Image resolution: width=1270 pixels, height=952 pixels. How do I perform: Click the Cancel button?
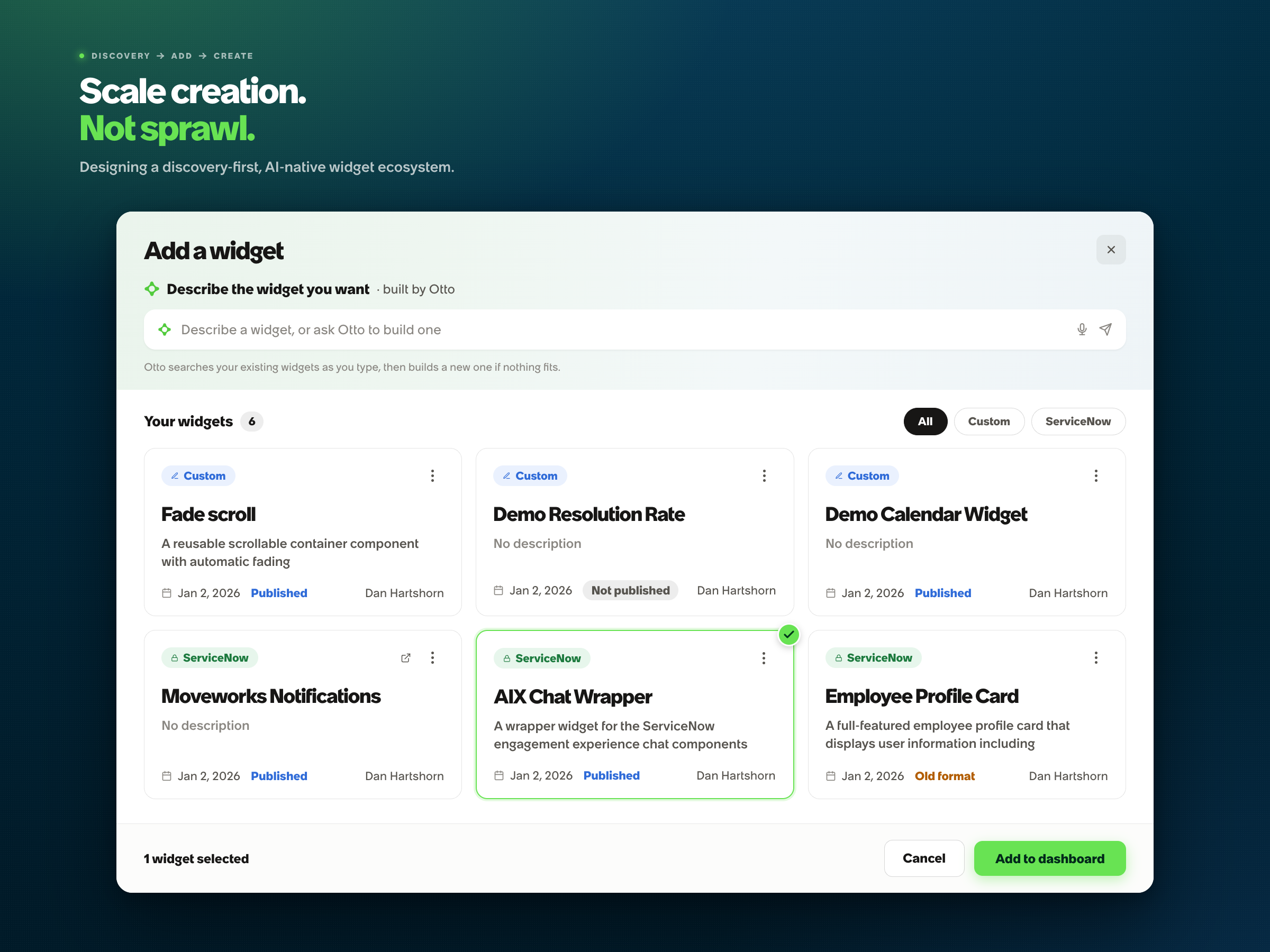(x=923, y=858)
